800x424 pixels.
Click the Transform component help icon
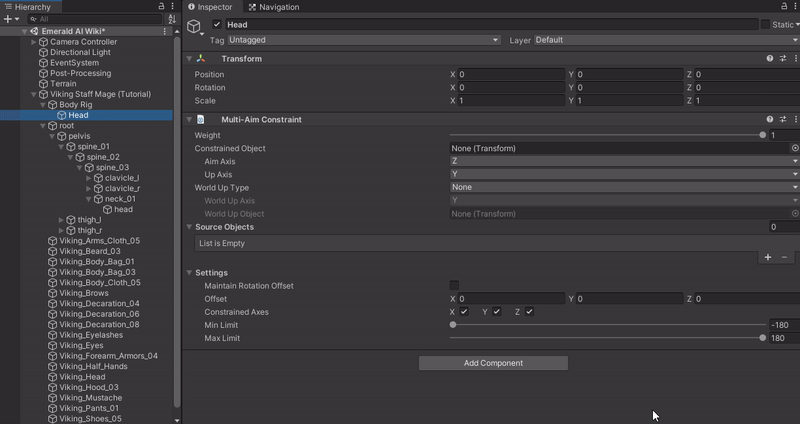coord(770,59)
